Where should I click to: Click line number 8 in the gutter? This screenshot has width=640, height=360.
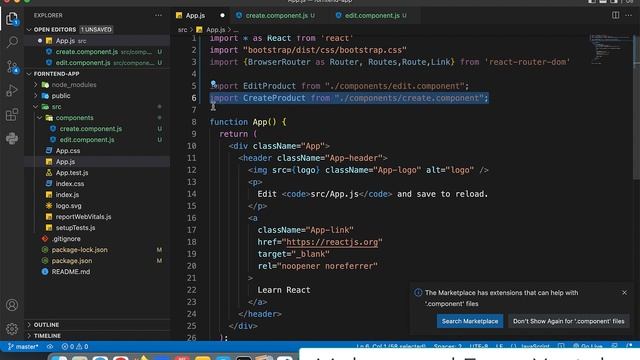click(194, 122)
